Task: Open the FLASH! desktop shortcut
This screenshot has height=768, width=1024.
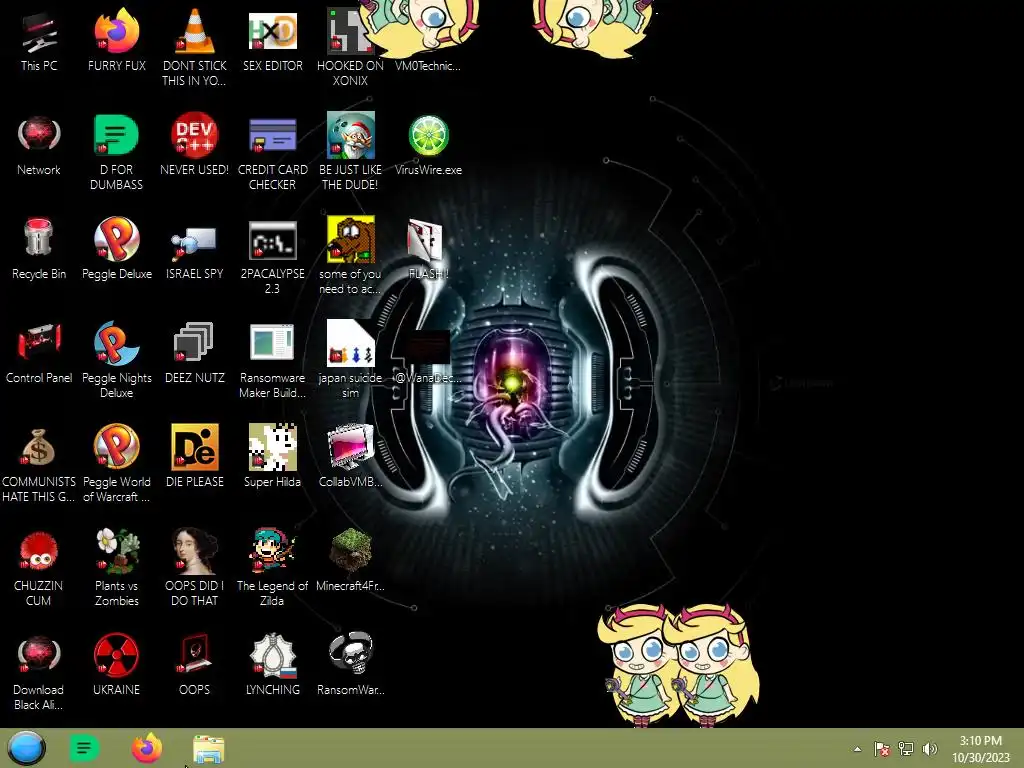Action: tap(426, 240)
